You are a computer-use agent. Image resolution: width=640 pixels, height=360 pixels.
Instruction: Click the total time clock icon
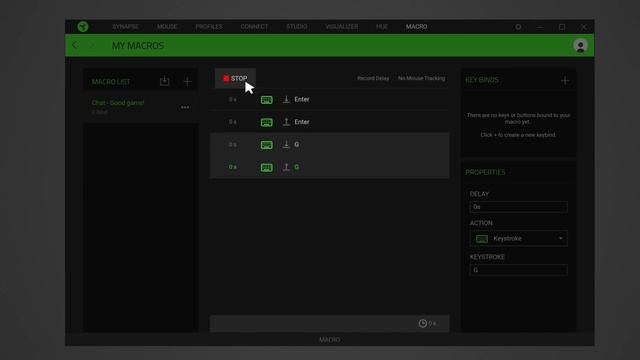click(x=423, y=323)
